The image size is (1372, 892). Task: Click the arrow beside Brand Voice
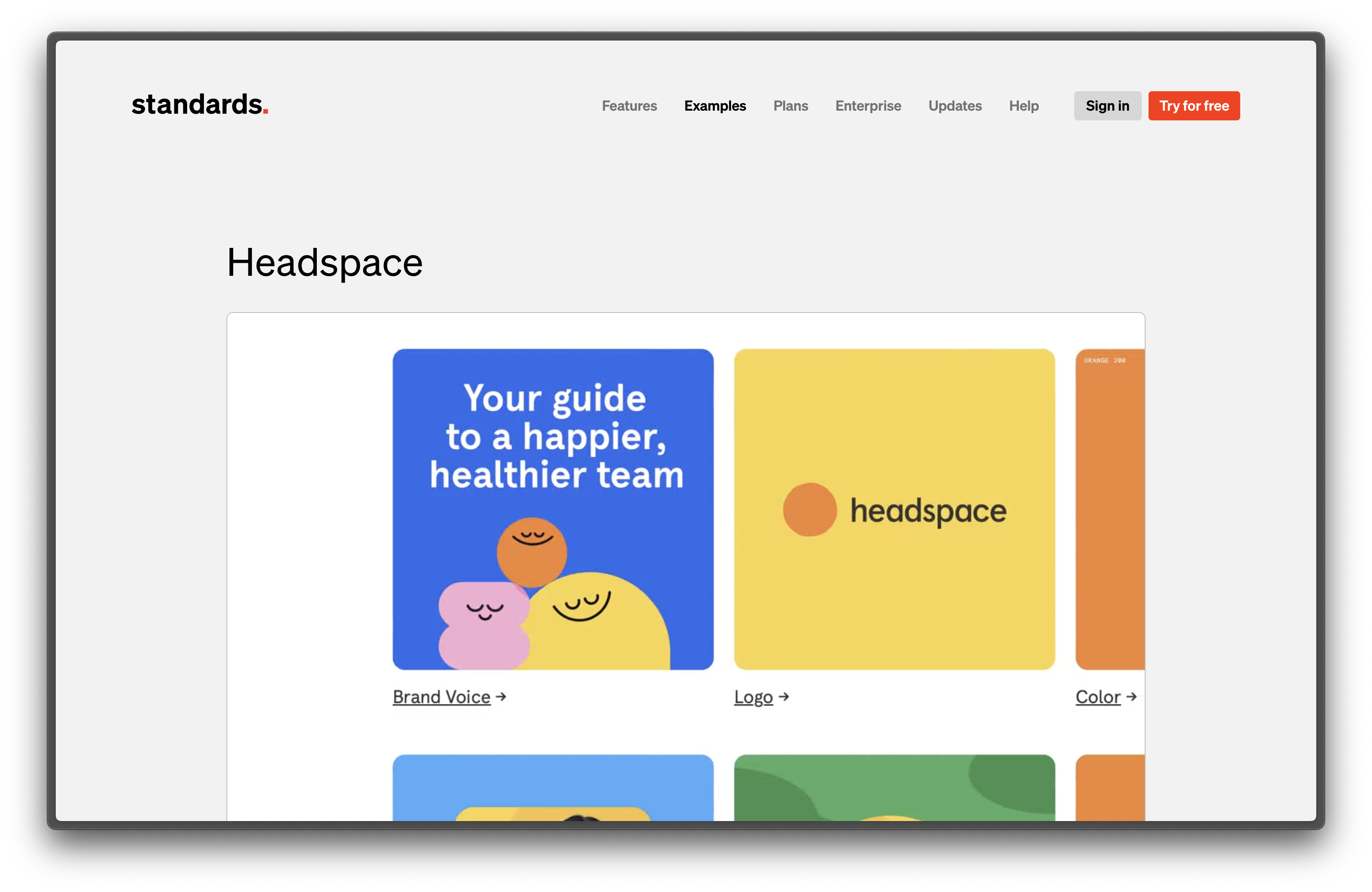pos(501,696)
